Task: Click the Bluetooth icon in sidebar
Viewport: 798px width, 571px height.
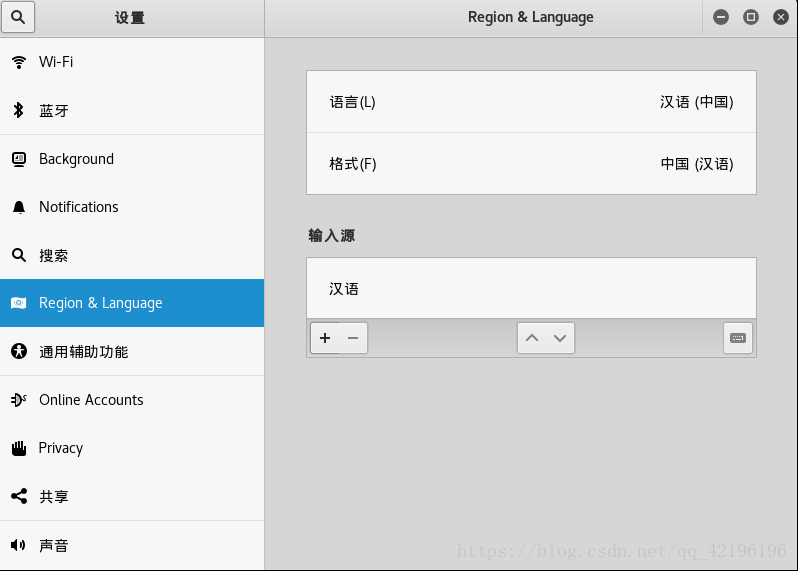Action: coord(19,110)
